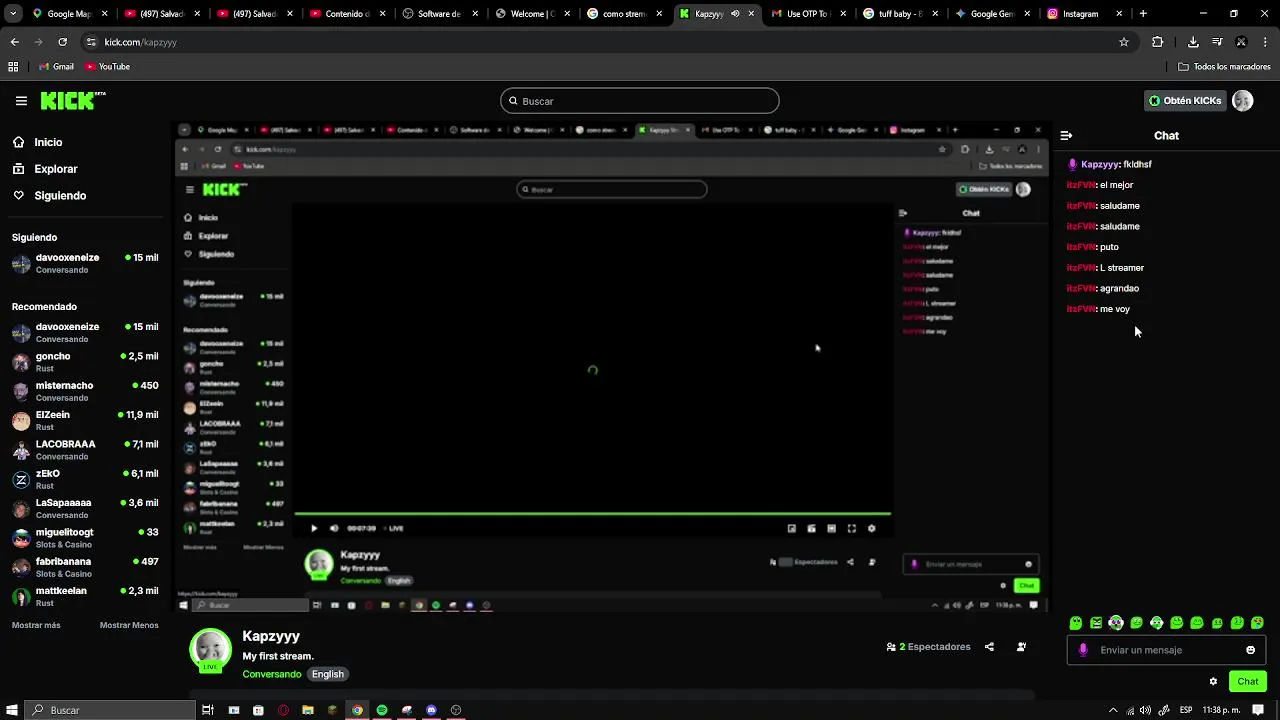The height and width of the screenshot is (720, 1280).
Task: Open the browser extensions puzzle icon
Action: (1158, 42)
